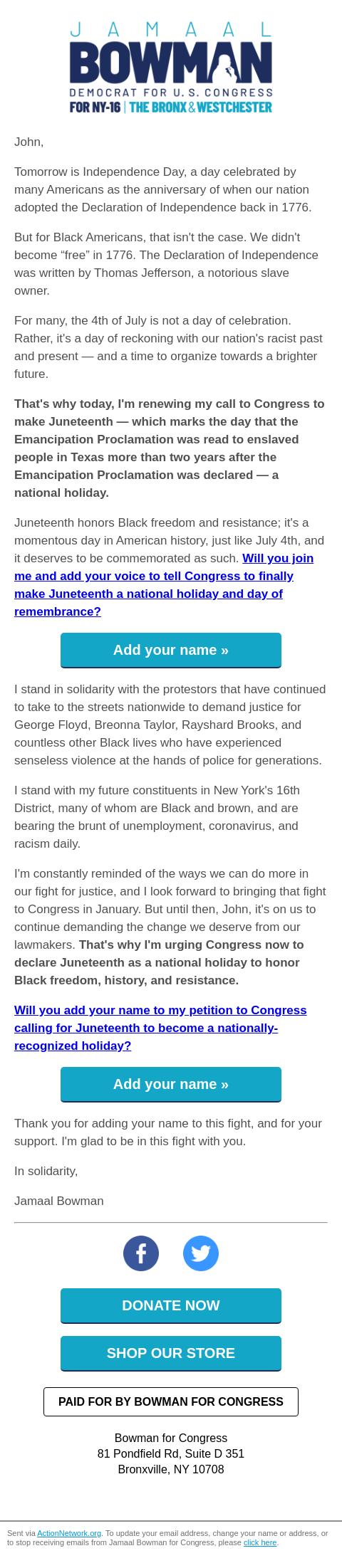Screen dimensions: 342x1568
Task: Click the silhouette figure inside the BOWMAN wordmark
Action: point(229,70)
